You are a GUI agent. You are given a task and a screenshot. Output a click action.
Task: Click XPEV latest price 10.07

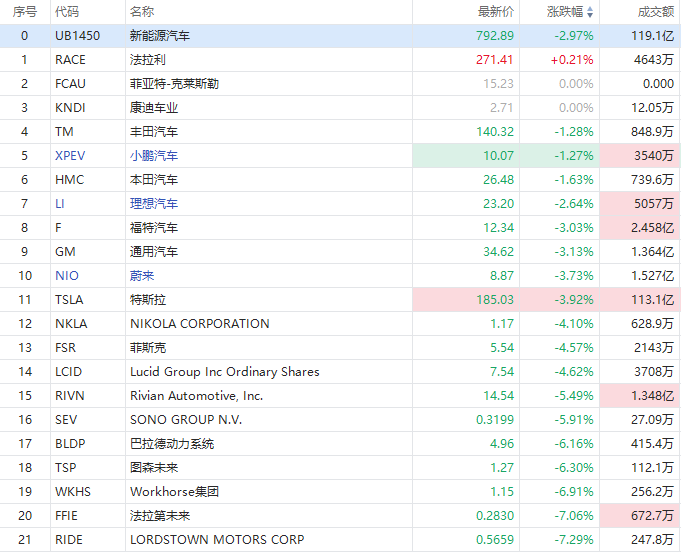[x=498, y=155]
